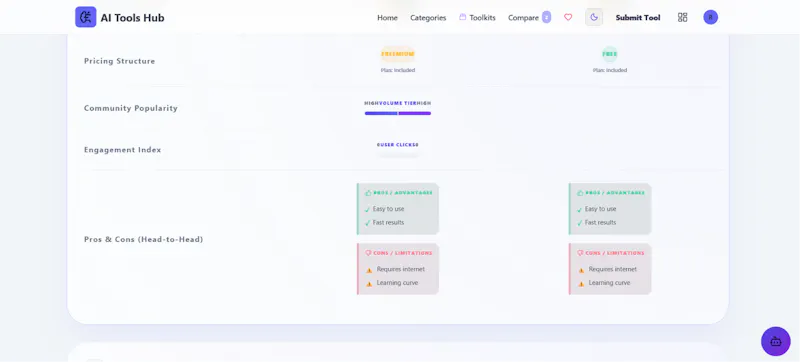This screenshot has height=362, width=800.
Task: Click 'Plan: Included' under the FREE badge
Action: click(x=610, y=70)
